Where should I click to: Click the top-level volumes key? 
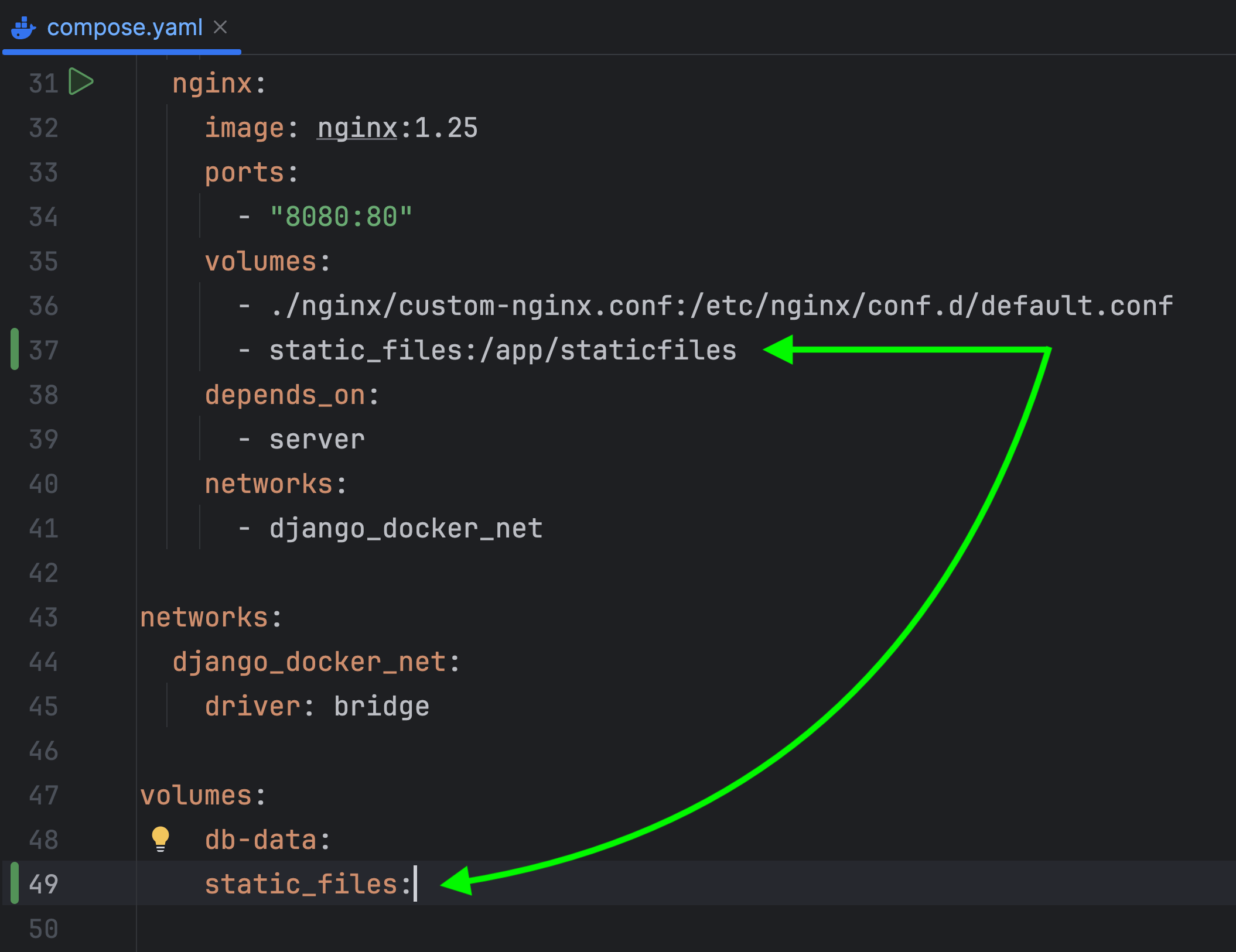point(196,796)
